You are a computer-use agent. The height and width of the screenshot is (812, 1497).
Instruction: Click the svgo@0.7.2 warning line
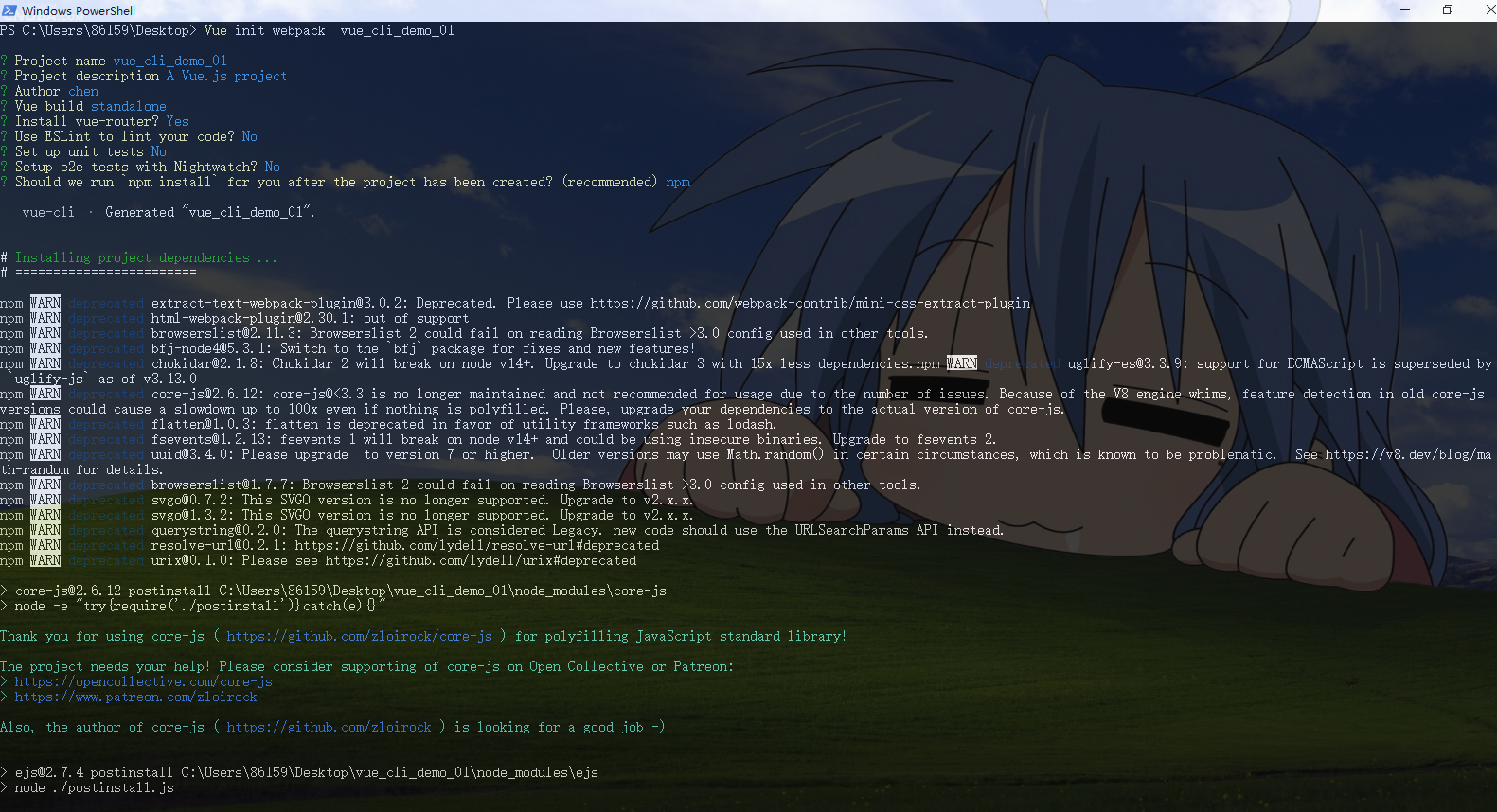click(347, 500)
